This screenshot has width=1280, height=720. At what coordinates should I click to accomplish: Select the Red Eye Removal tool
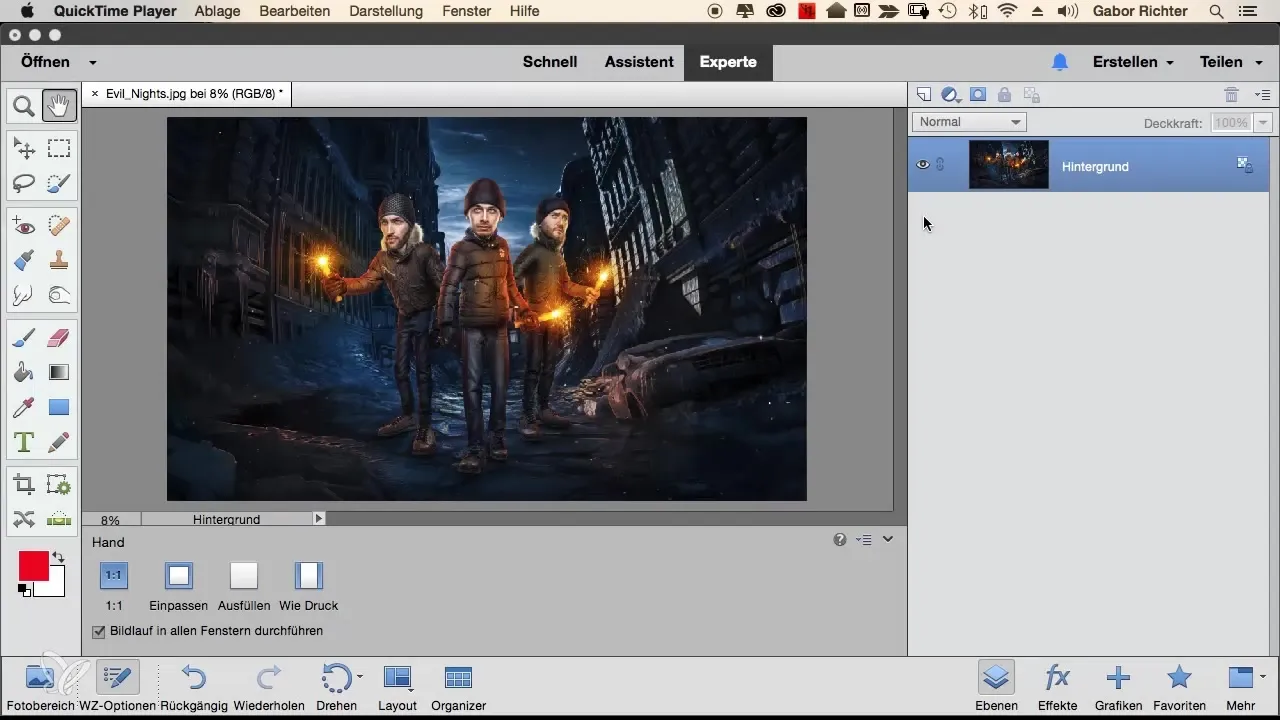[x=23, y=227]
